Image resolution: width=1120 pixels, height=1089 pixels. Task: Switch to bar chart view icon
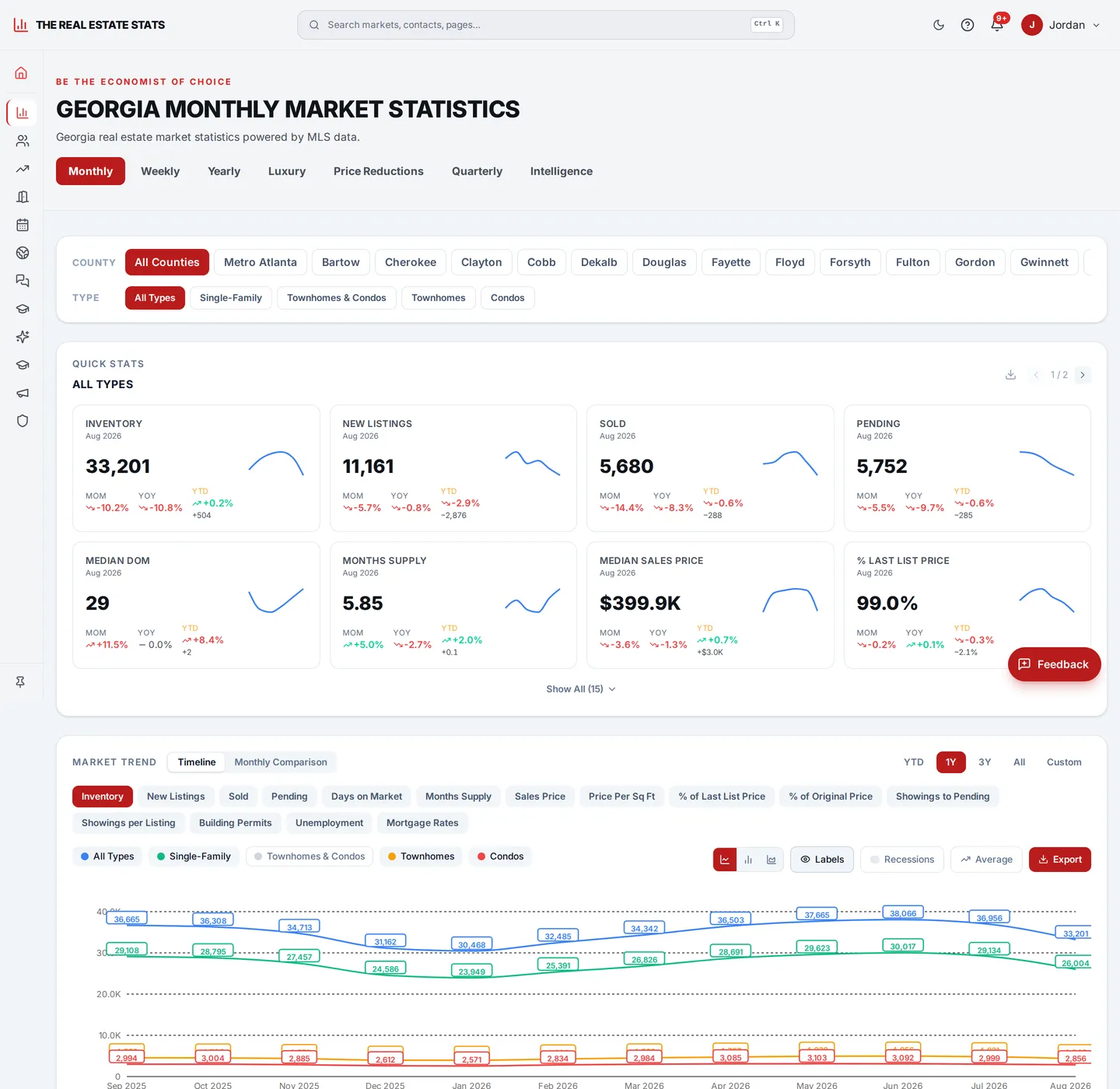coord(748,860)
